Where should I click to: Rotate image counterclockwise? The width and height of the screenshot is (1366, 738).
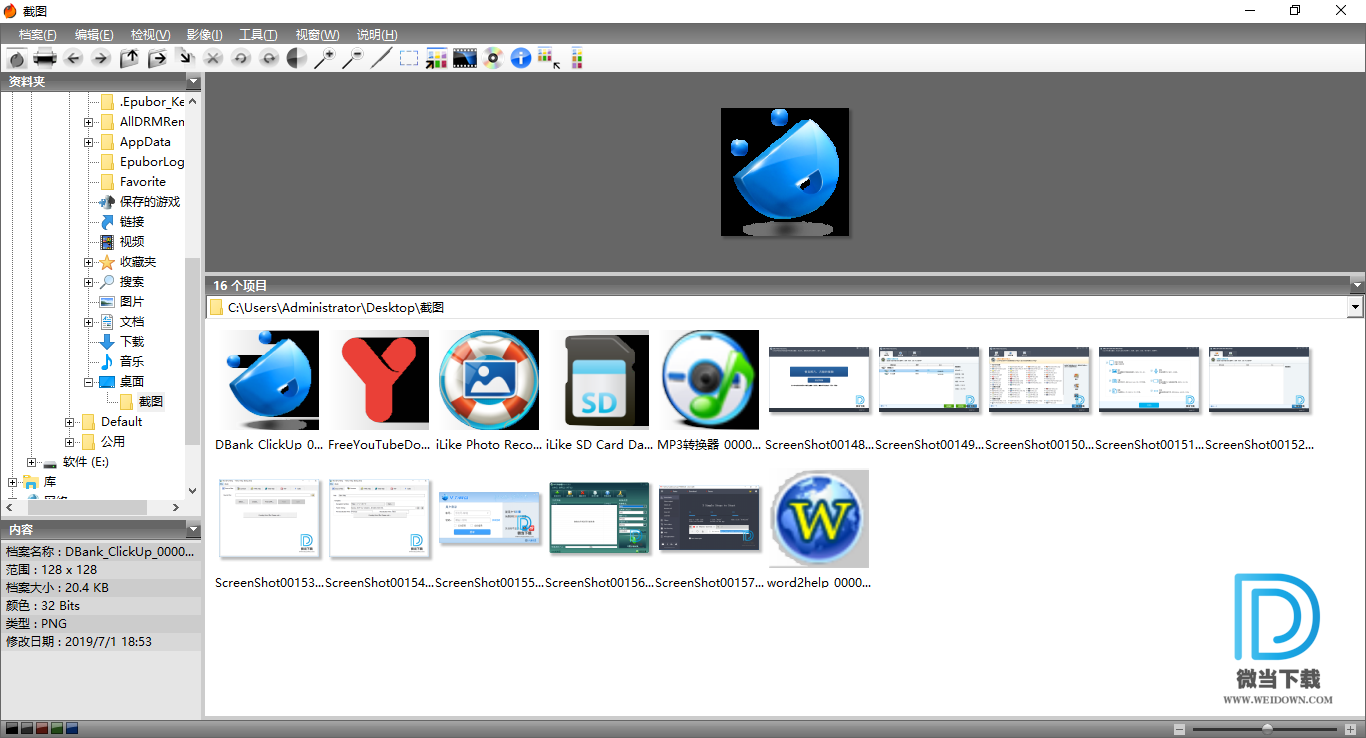pos(241,58)
